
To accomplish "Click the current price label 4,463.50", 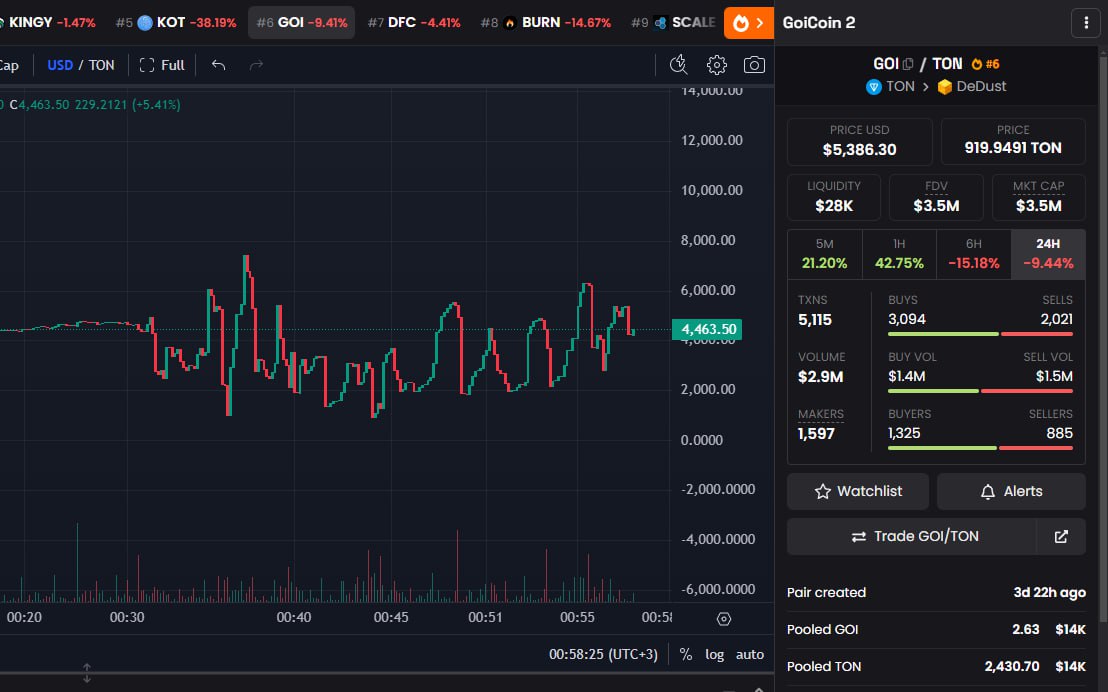I will (707, 330).
